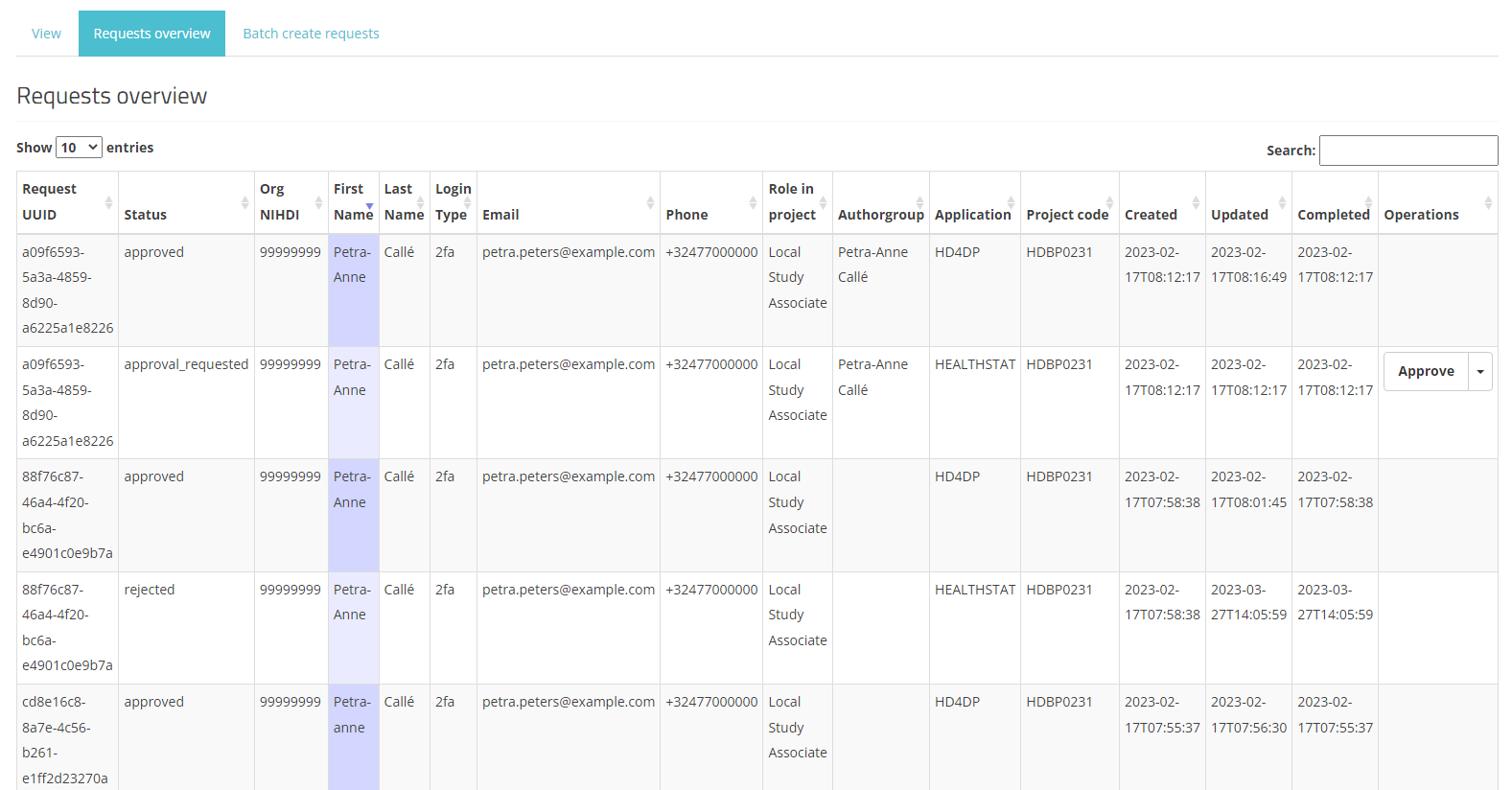Click into the Search input field
The image size is (1512, 790).
[x=1407, y=151]
